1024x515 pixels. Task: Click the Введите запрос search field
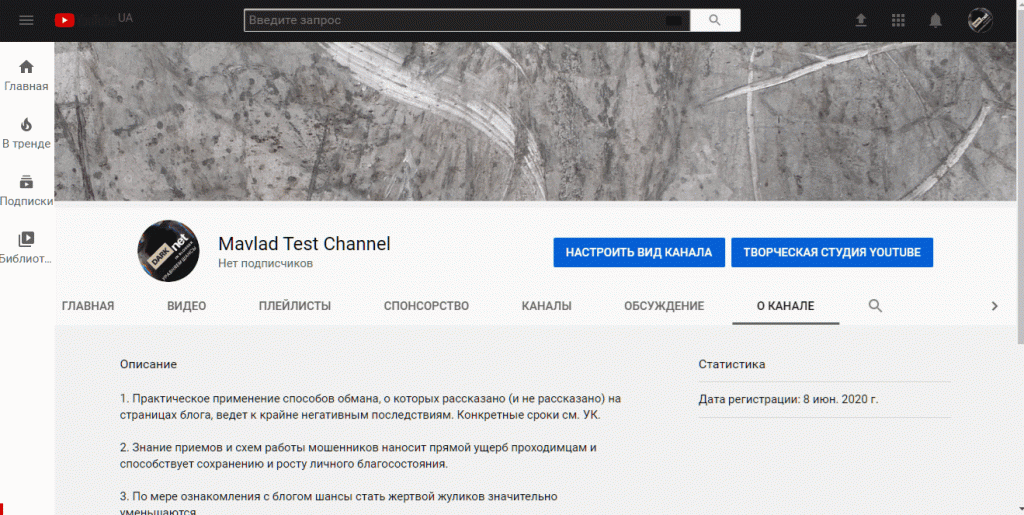pos(455,20)
